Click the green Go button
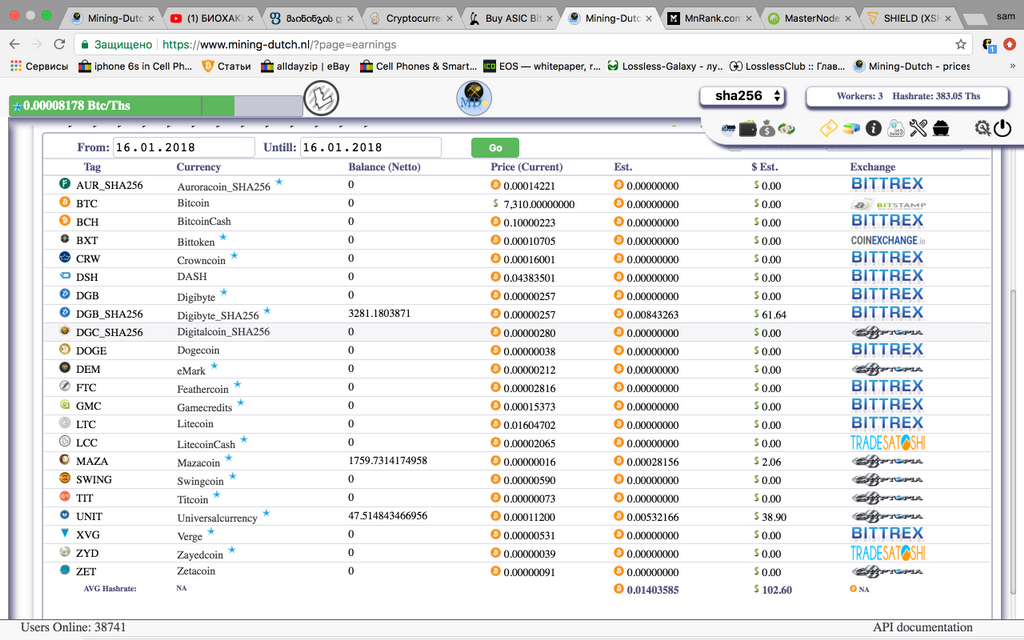This screenshot has width=1024, height=640. point(495,148)
